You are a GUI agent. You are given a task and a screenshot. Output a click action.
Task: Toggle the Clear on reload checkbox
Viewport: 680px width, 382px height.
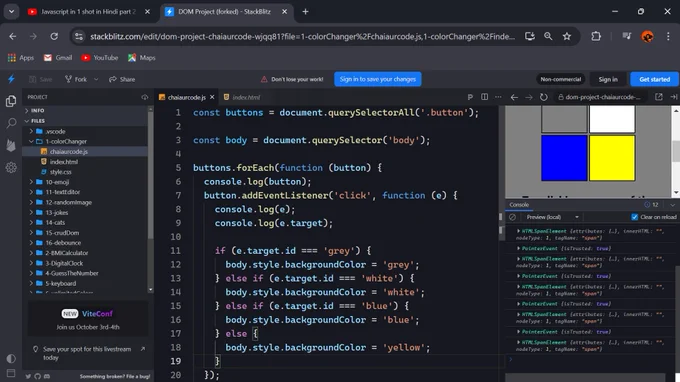[x=634, y=217]
